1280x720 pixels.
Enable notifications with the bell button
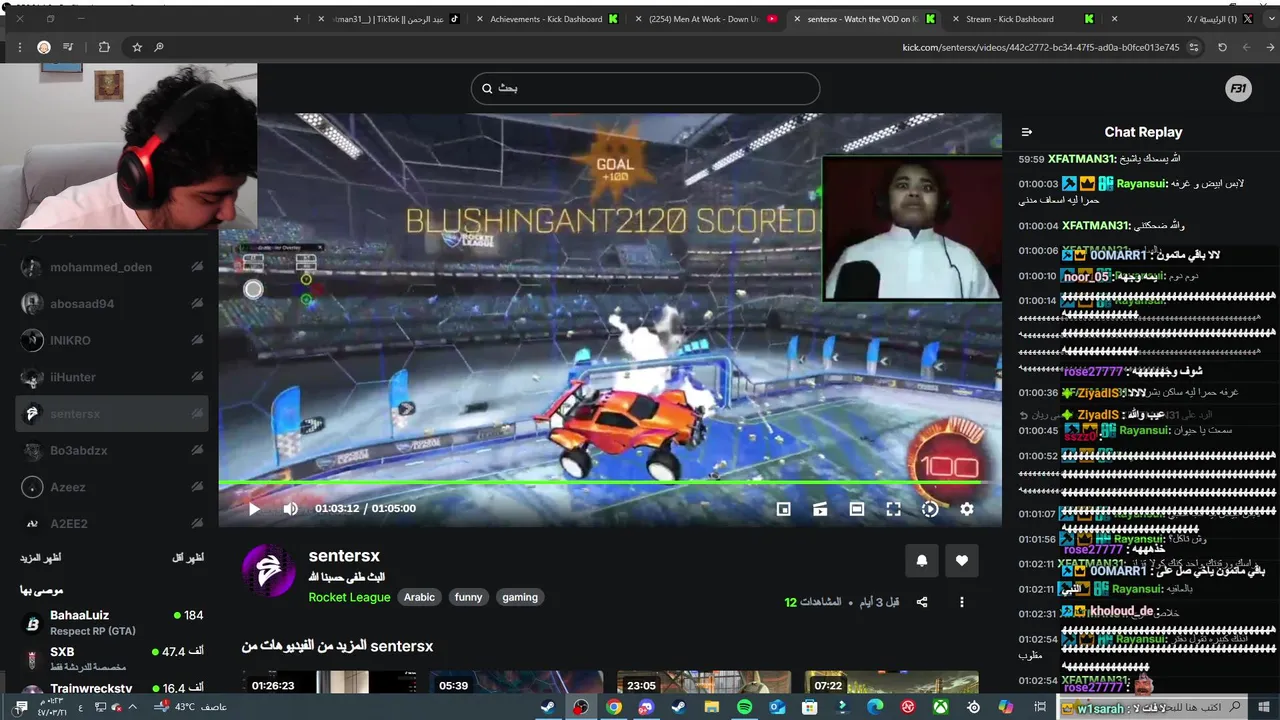coord(922,561)
